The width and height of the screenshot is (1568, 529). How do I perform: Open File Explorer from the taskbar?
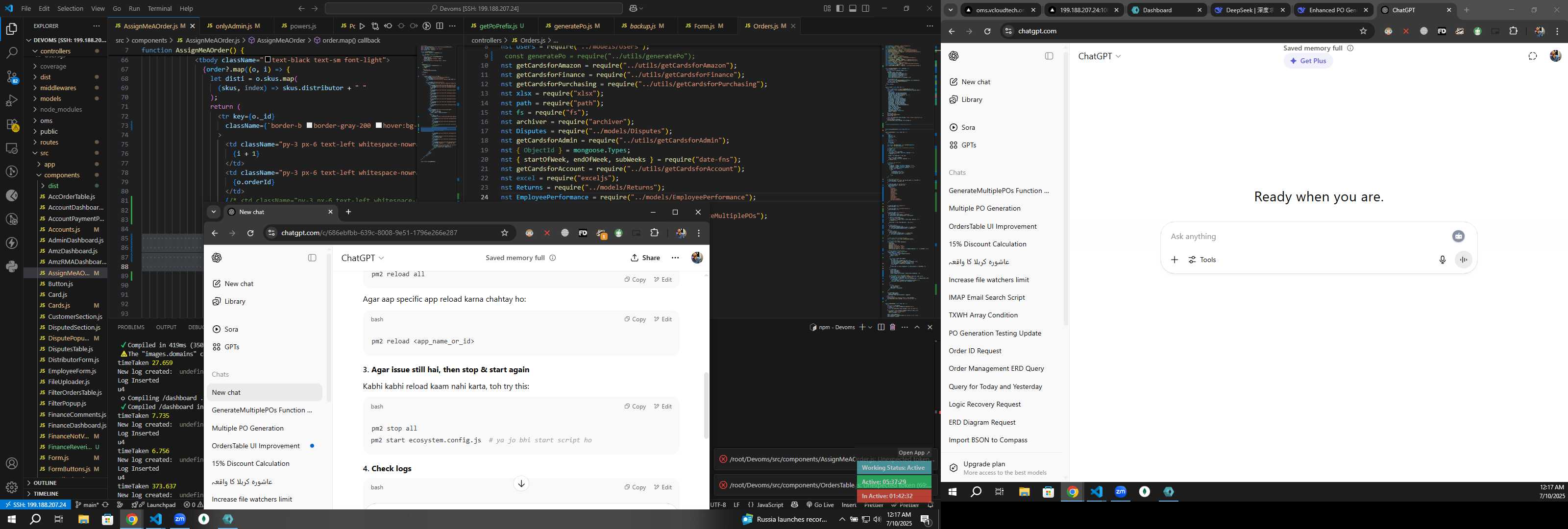(83, 519)
